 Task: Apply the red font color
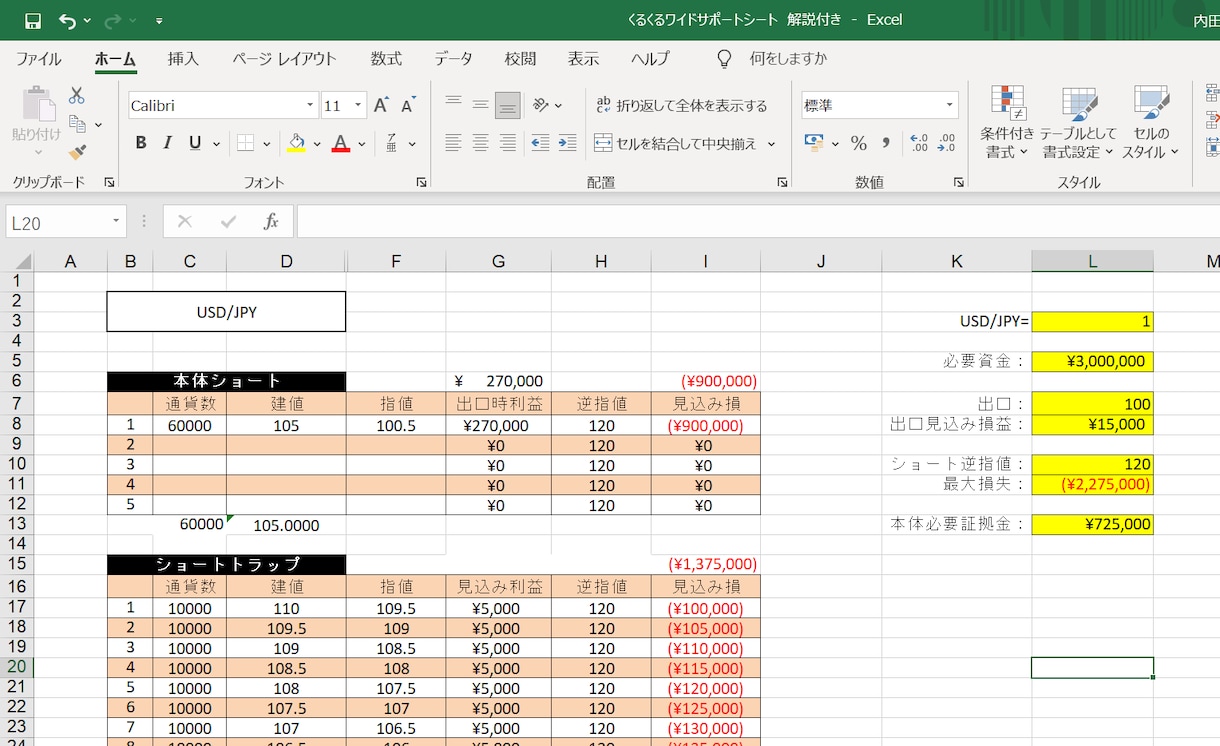341,143
